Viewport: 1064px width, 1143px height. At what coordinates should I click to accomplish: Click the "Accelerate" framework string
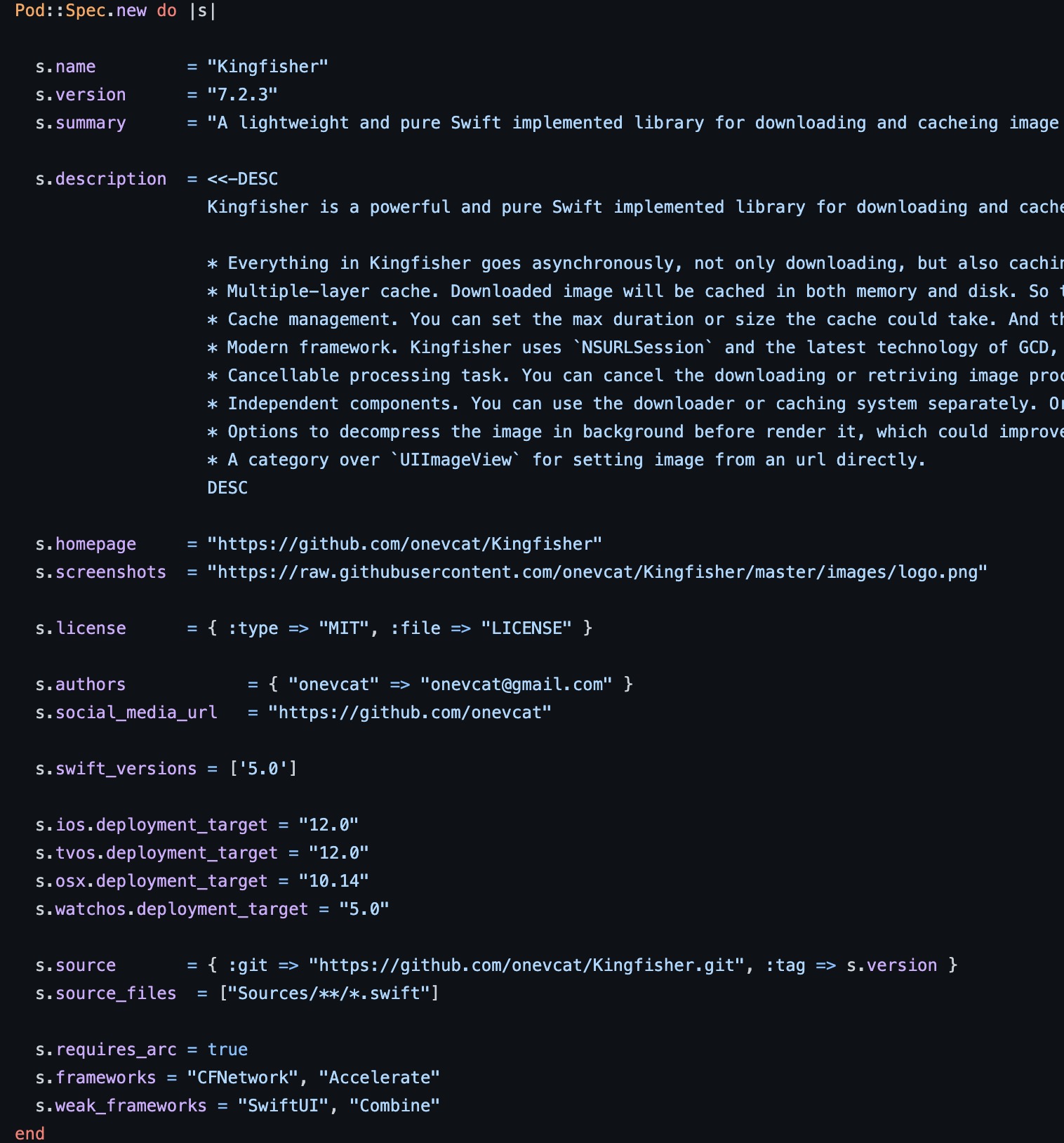point(379,1078)
